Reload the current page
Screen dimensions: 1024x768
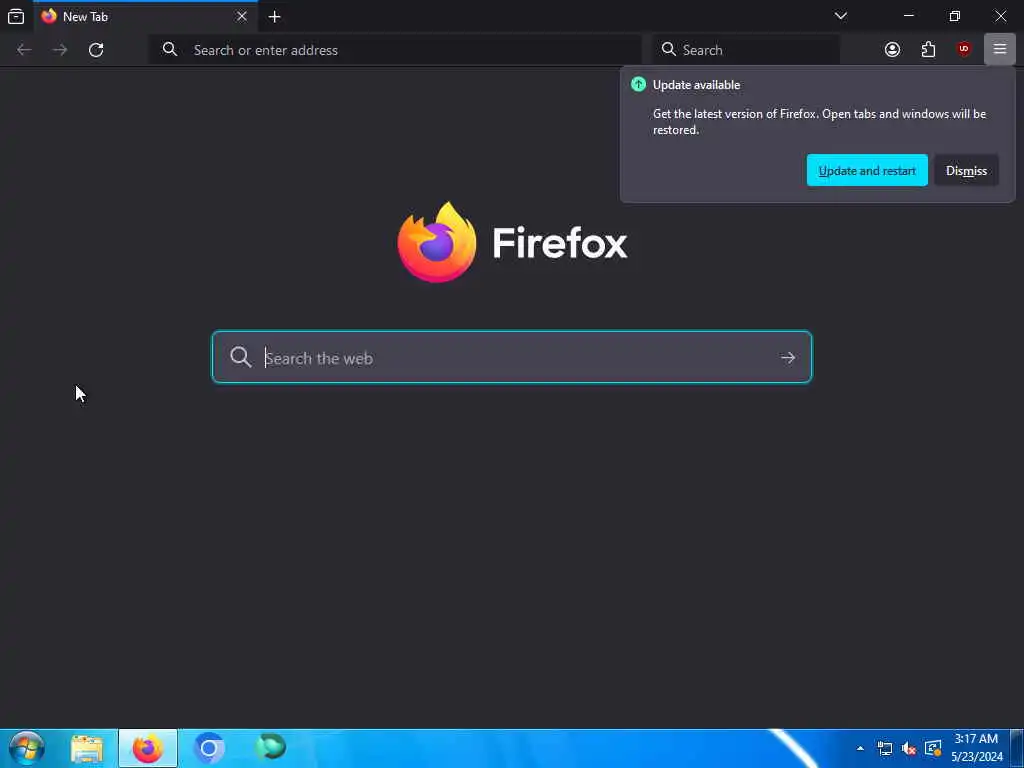point(96,50)
